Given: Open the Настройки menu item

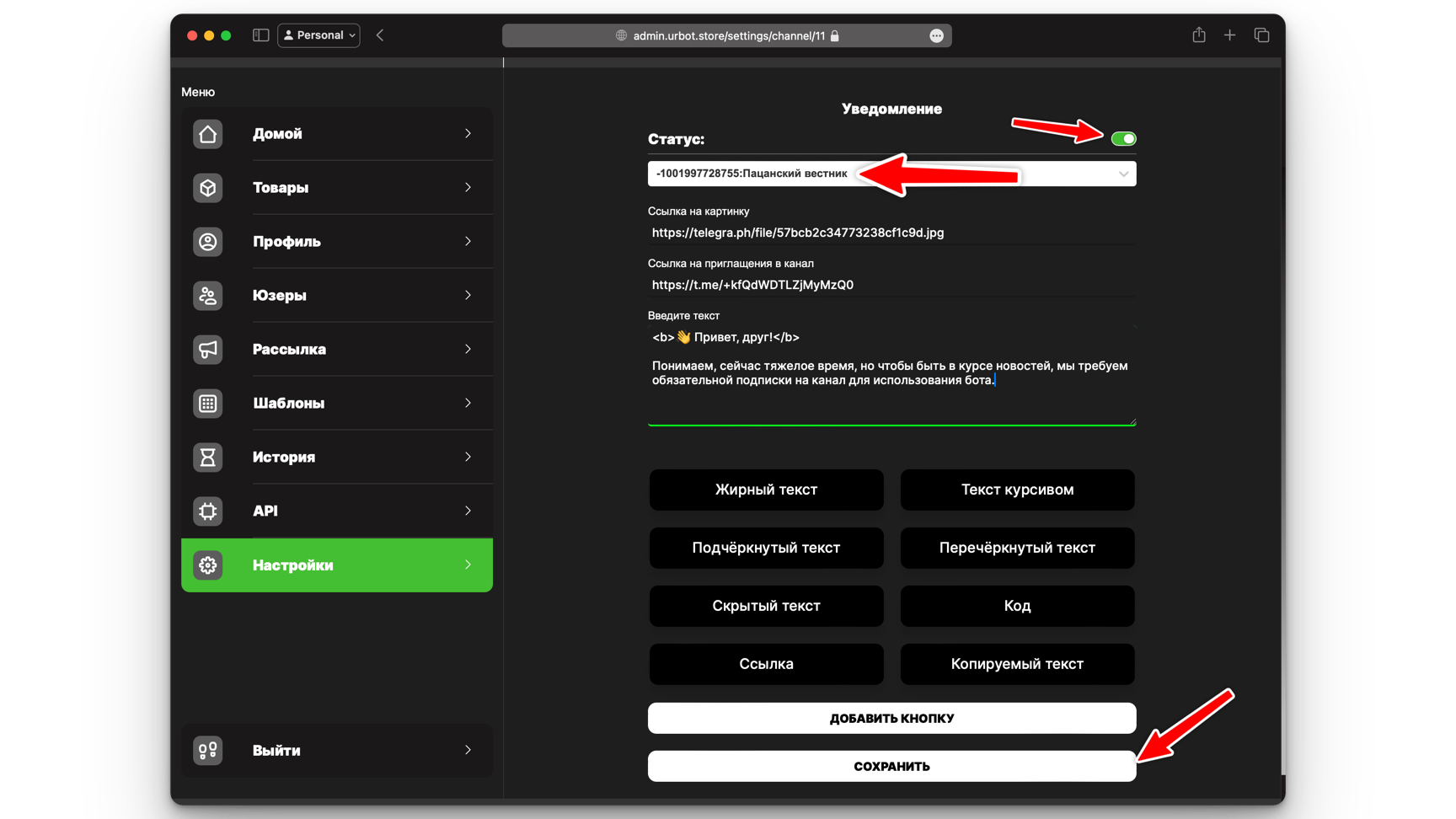Looking at the screenshot, I should point(337,565).
